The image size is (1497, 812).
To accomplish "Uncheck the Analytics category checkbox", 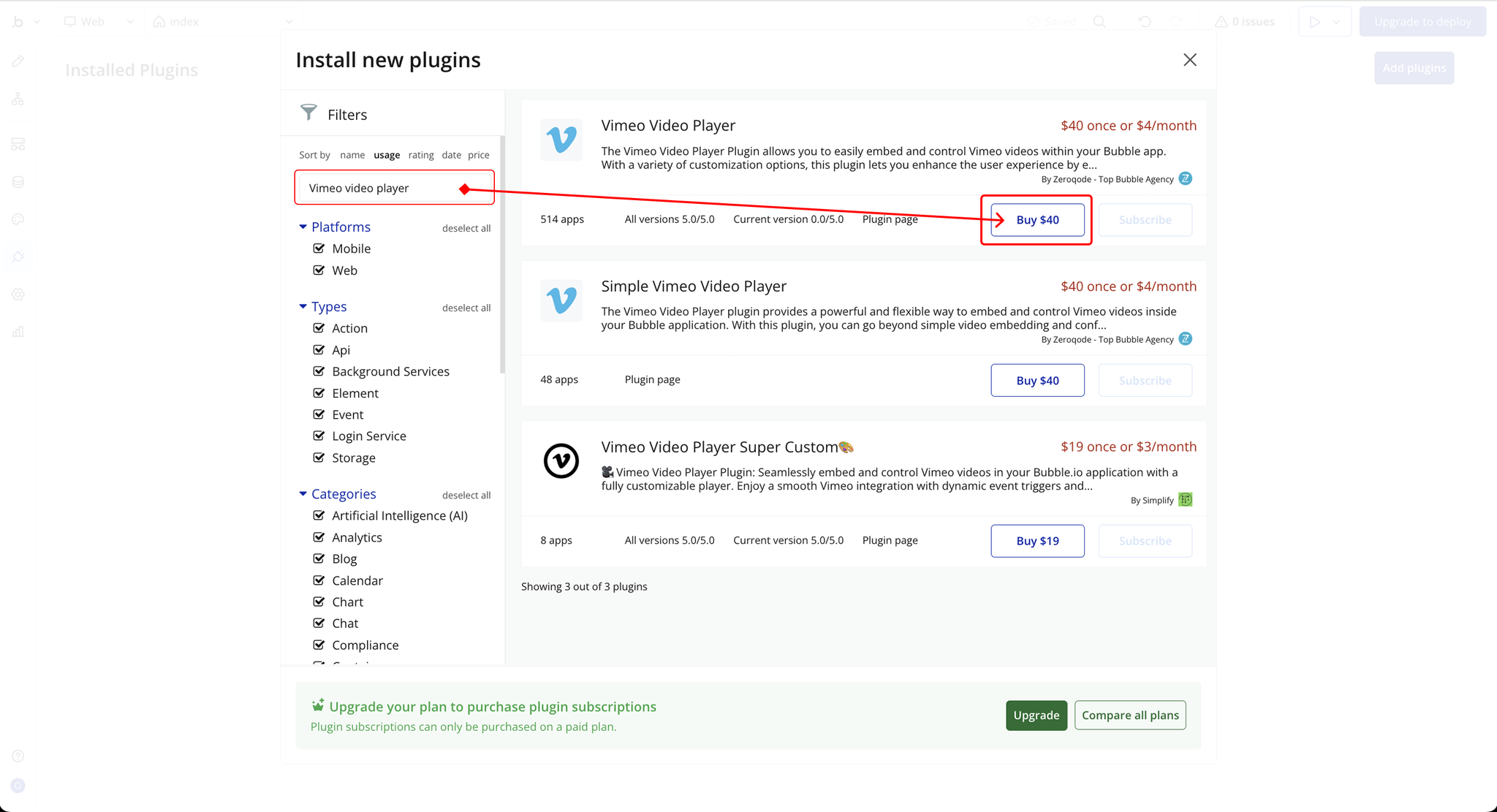I will [x=319, y=537].
